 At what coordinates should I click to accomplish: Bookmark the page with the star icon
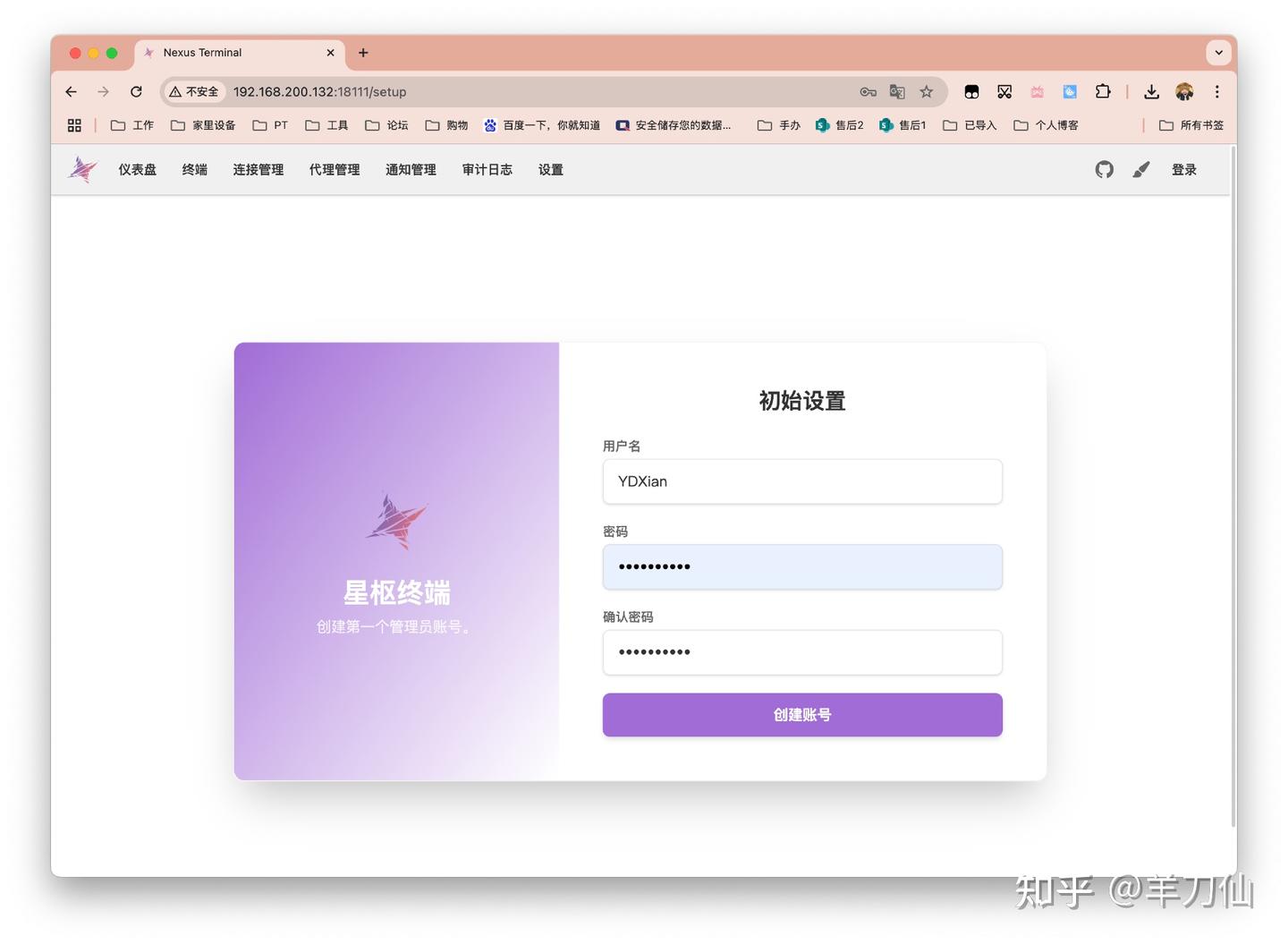[927, 91]
